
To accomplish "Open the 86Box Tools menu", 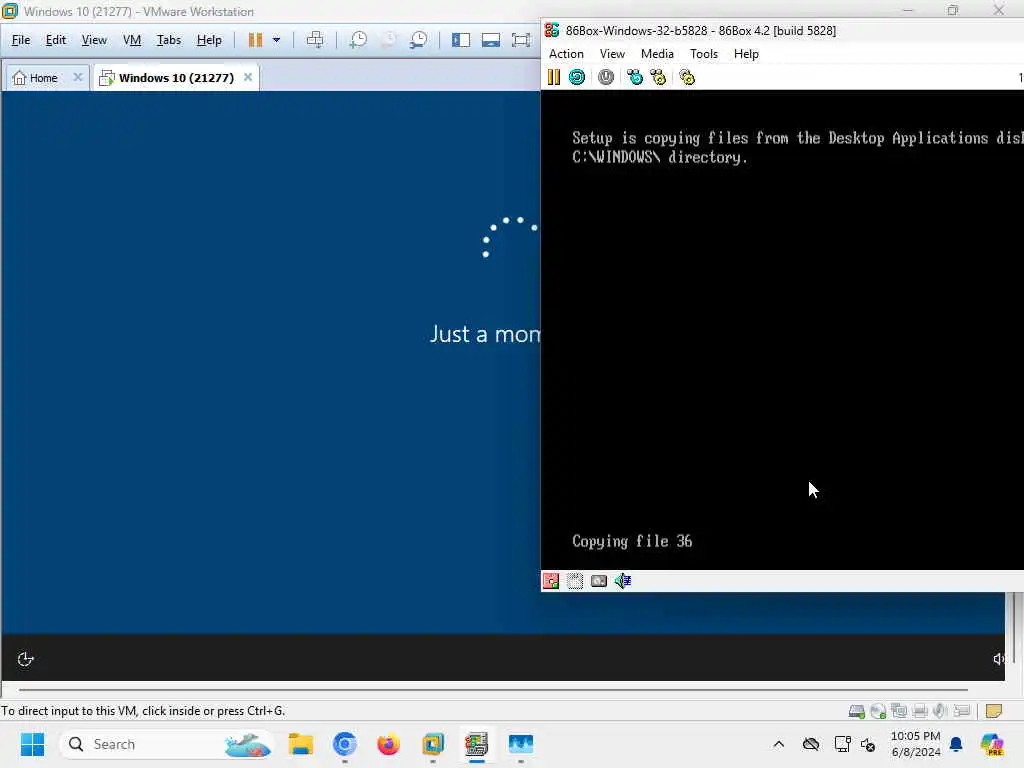I will 703,54.
